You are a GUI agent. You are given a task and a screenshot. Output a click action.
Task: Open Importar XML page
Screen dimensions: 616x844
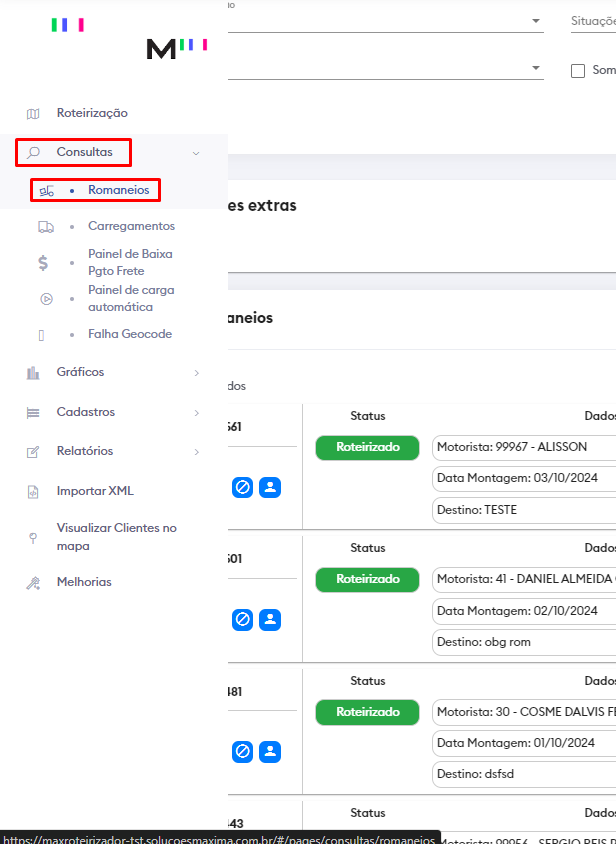click(x=95, y=491)
